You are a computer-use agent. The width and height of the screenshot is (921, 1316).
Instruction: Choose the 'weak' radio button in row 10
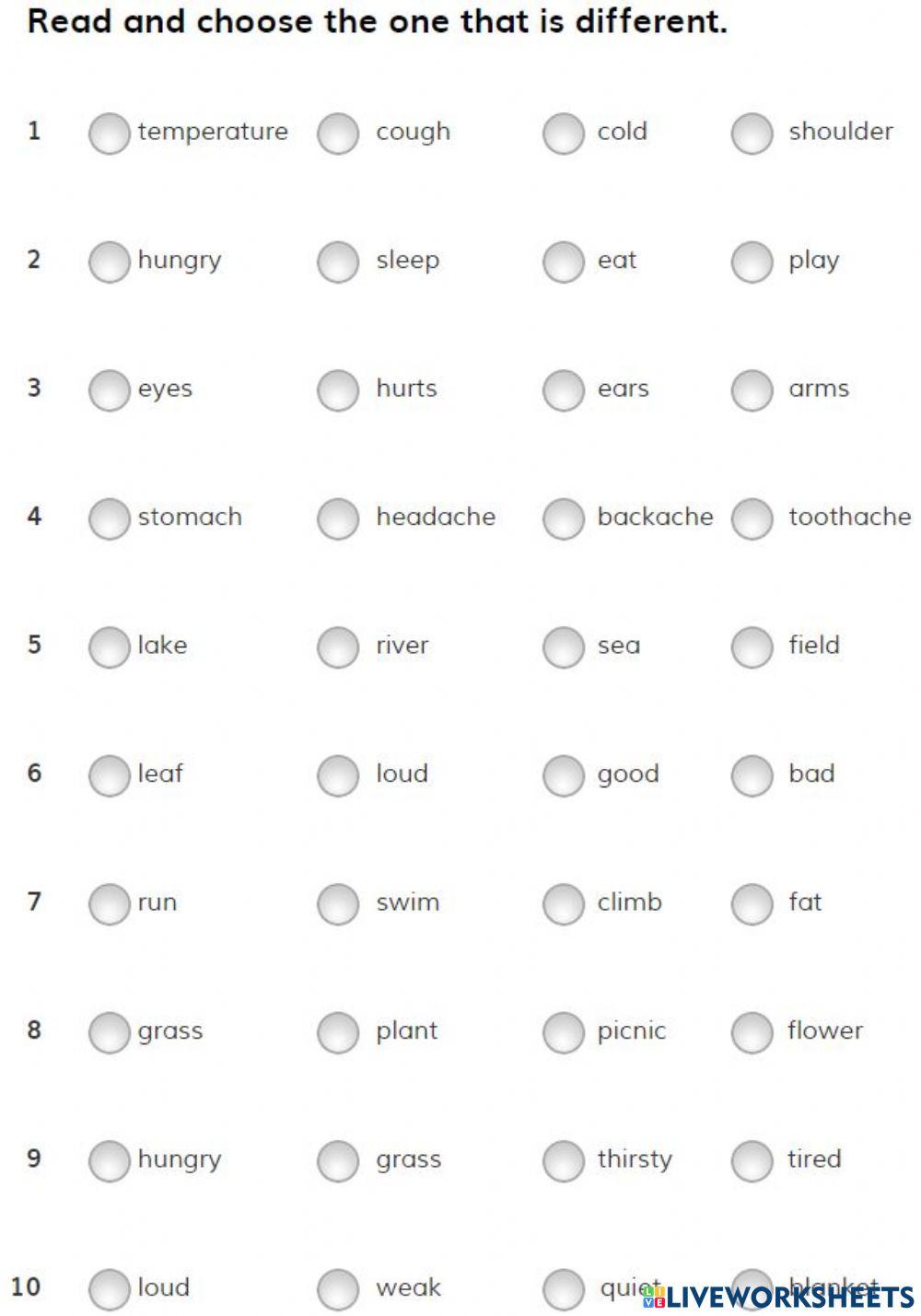pyautogui.click(x=338, y=1289)
